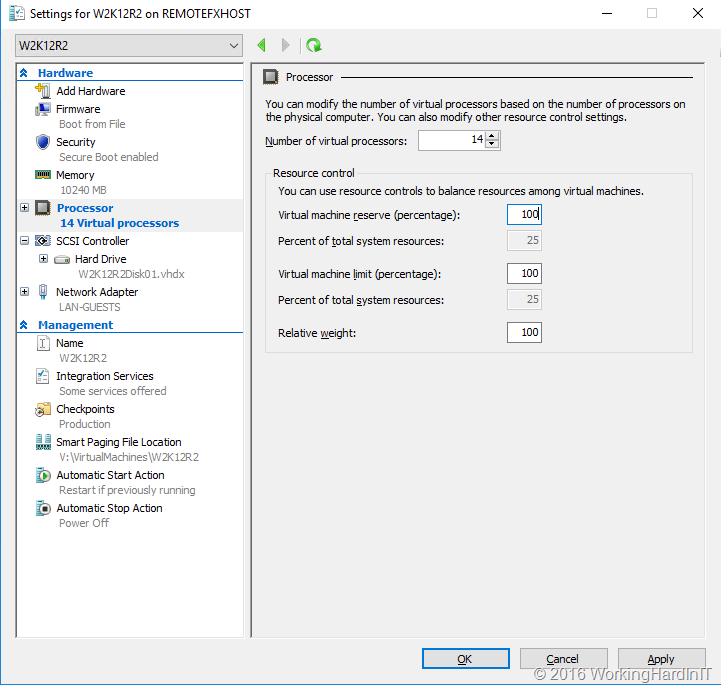Click the Hard Drive disk icon
Screen dimensions: 721x685
coord(62,260)
